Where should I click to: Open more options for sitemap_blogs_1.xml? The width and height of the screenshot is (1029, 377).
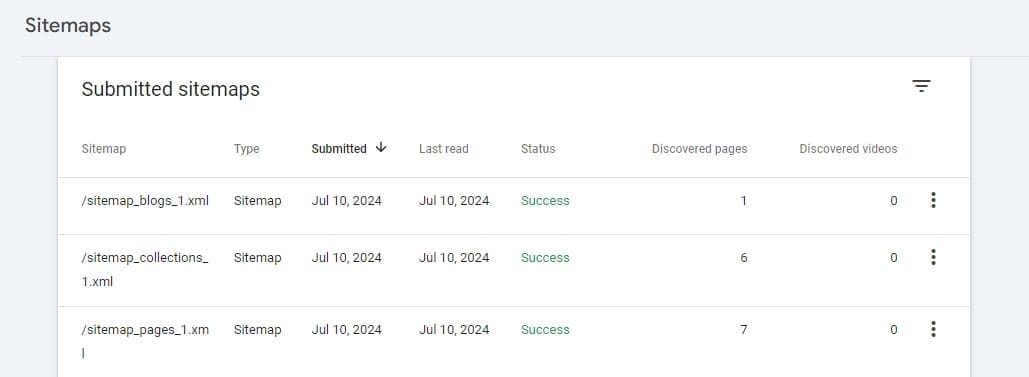(933, 200)
